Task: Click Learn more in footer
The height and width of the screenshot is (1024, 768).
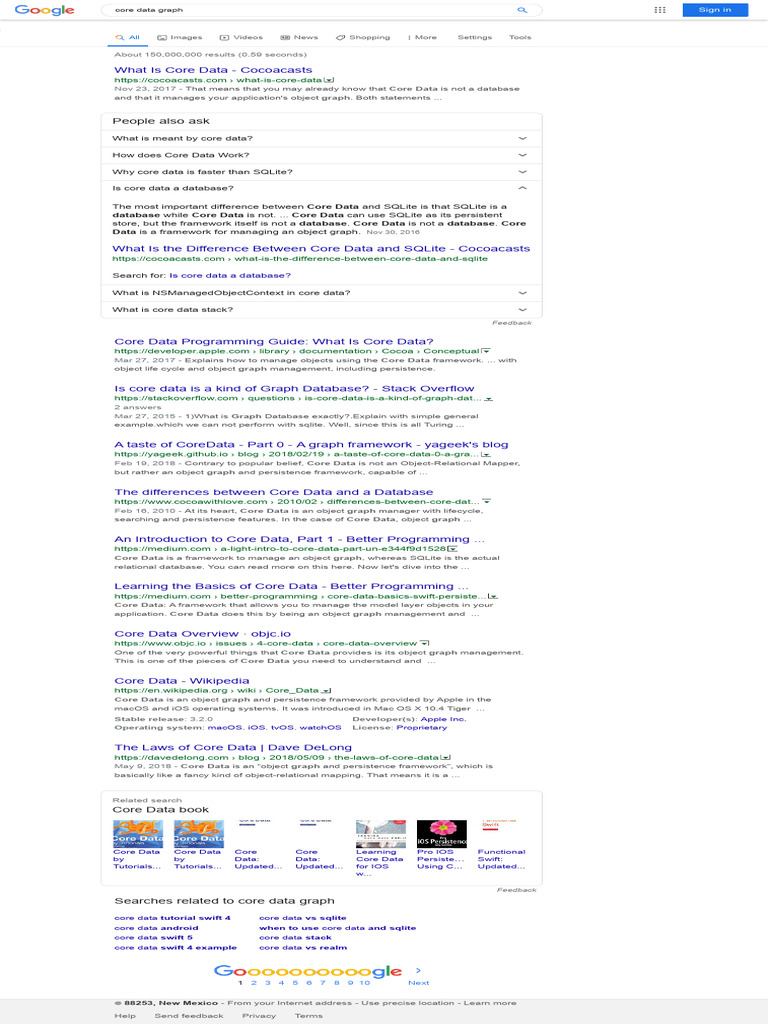Action: click(x=490, y=1003)
